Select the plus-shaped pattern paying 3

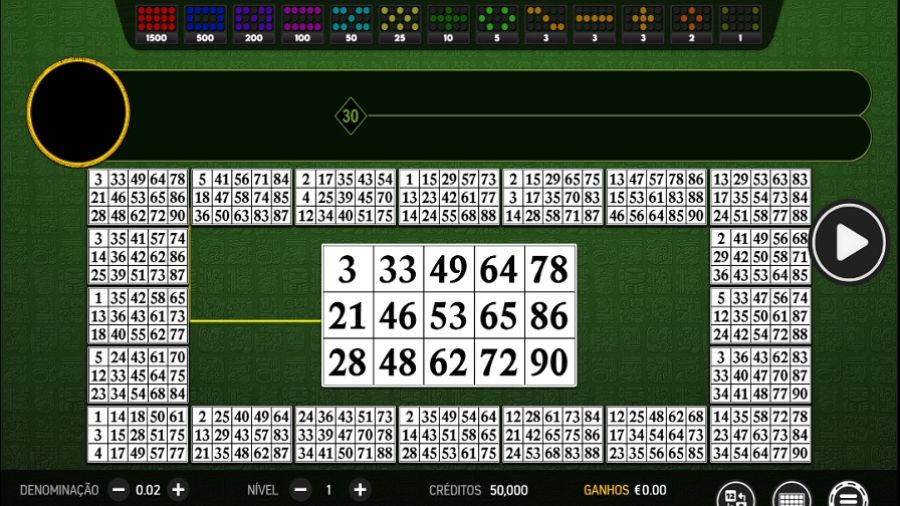click(643, 25)
